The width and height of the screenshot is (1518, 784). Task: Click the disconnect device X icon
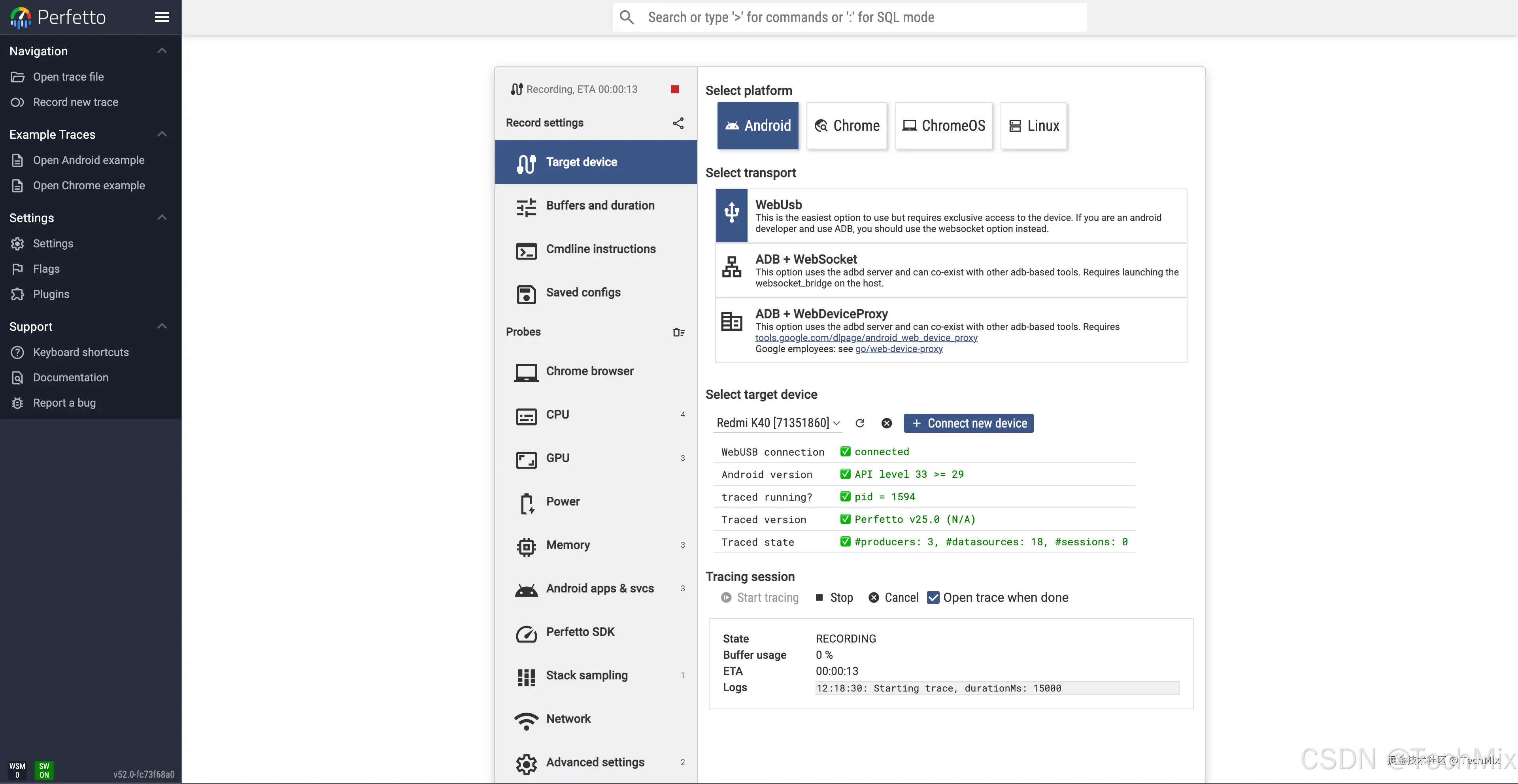[886, 423]
